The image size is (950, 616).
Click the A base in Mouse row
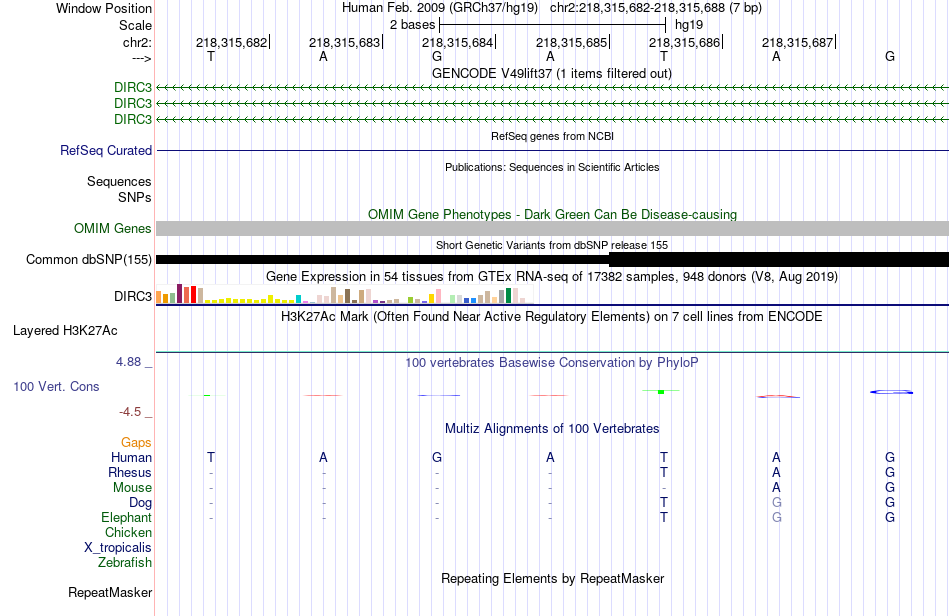tap(776, 488)
